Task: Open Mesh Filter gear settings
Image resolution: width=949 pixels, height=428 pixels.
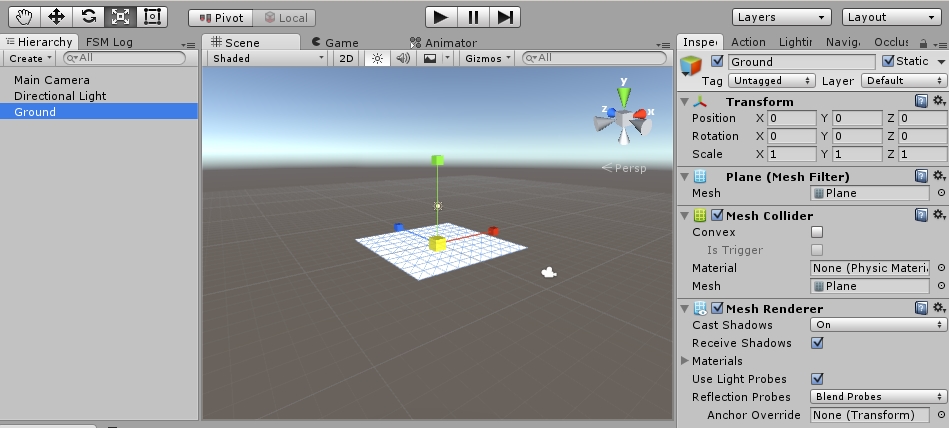Action: (x=939, y=176)
